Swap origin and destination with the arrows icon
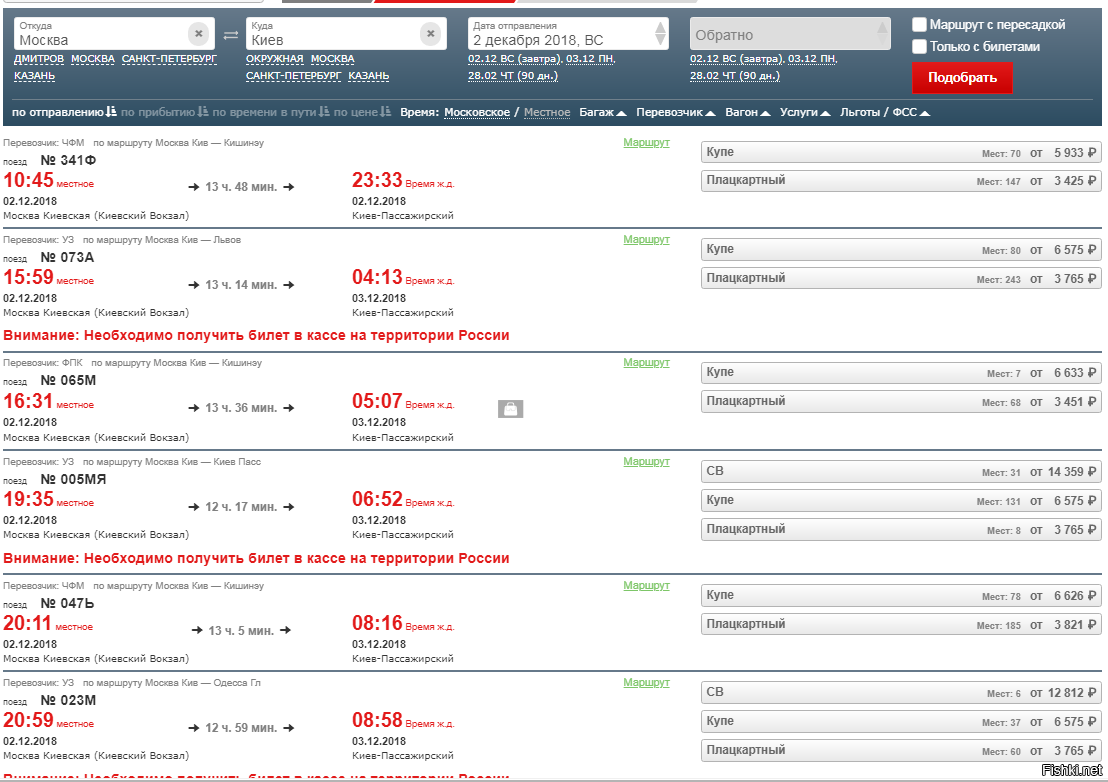Screen dimensions: 1108x782 point(231,35)
